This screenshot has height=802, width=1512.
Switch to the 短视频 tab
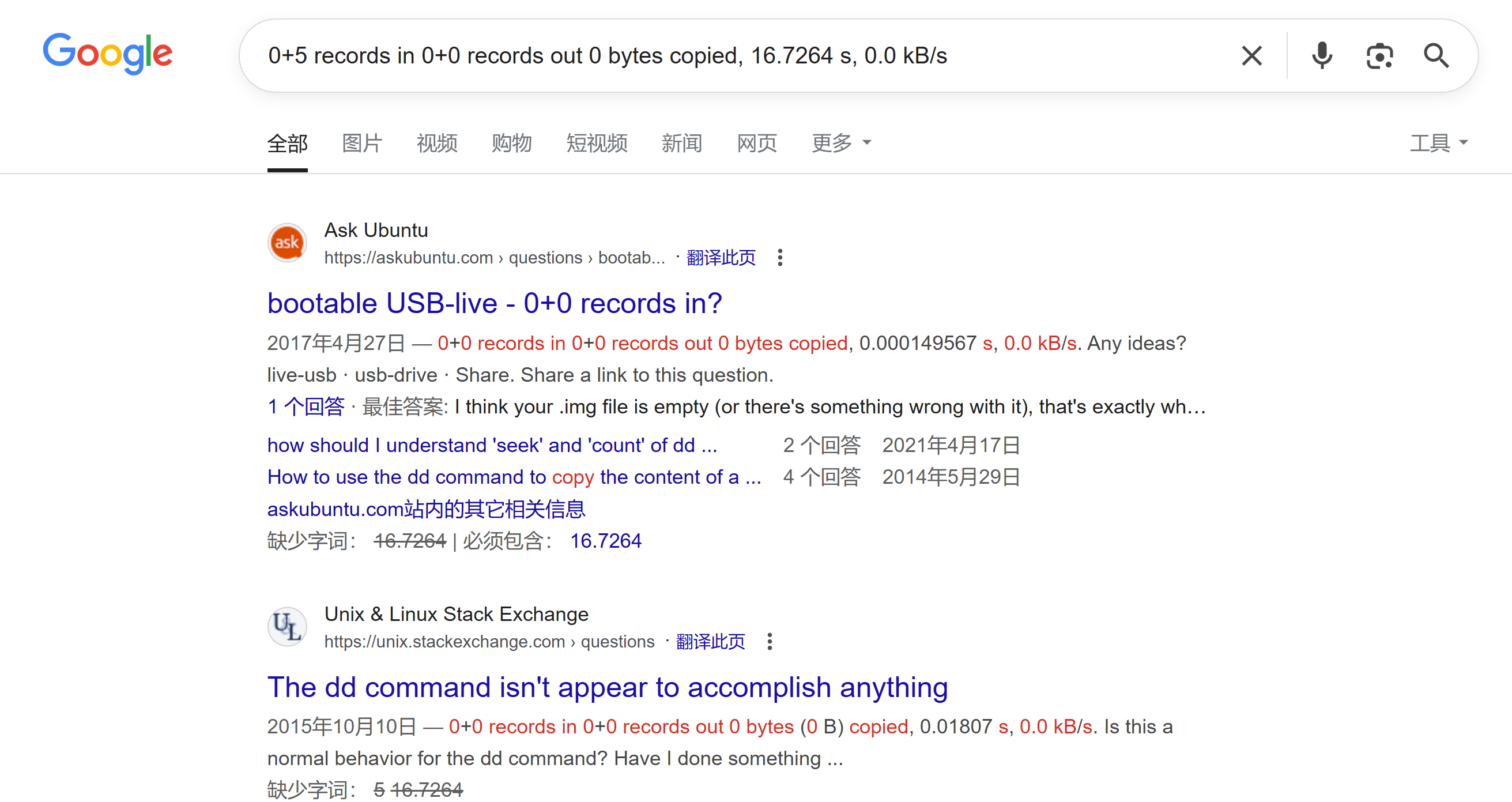(597, 142)
